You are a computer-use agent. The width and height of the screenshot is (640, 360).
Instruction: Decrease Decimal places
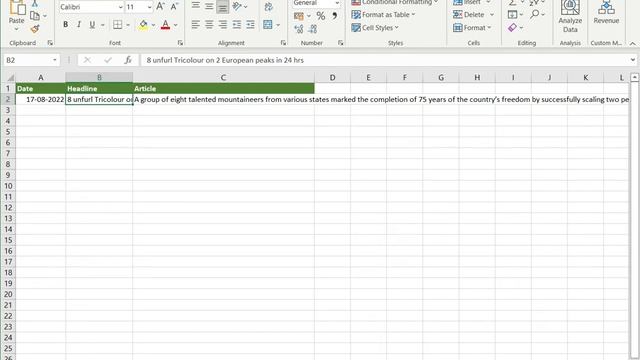pyautogui.click(x=313, y=29)
